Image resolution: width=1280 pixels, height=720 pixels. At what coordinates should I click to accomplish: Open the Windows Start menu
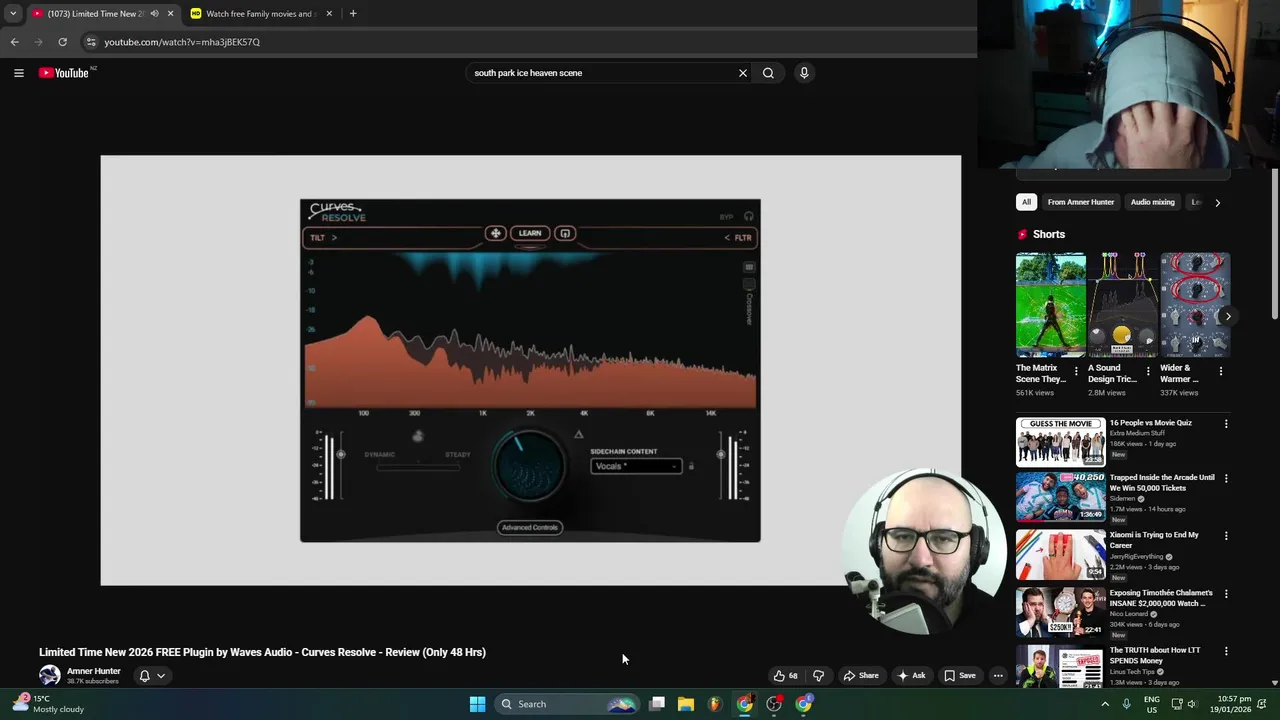(477, 704)
